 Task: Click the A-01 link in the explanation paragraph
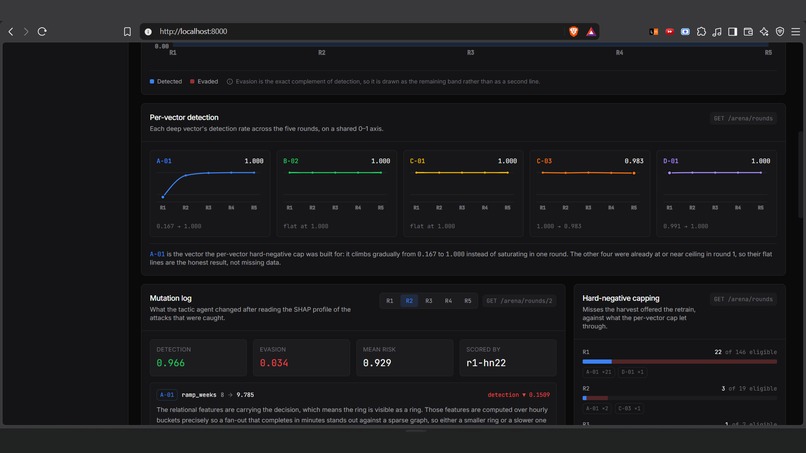157,254
